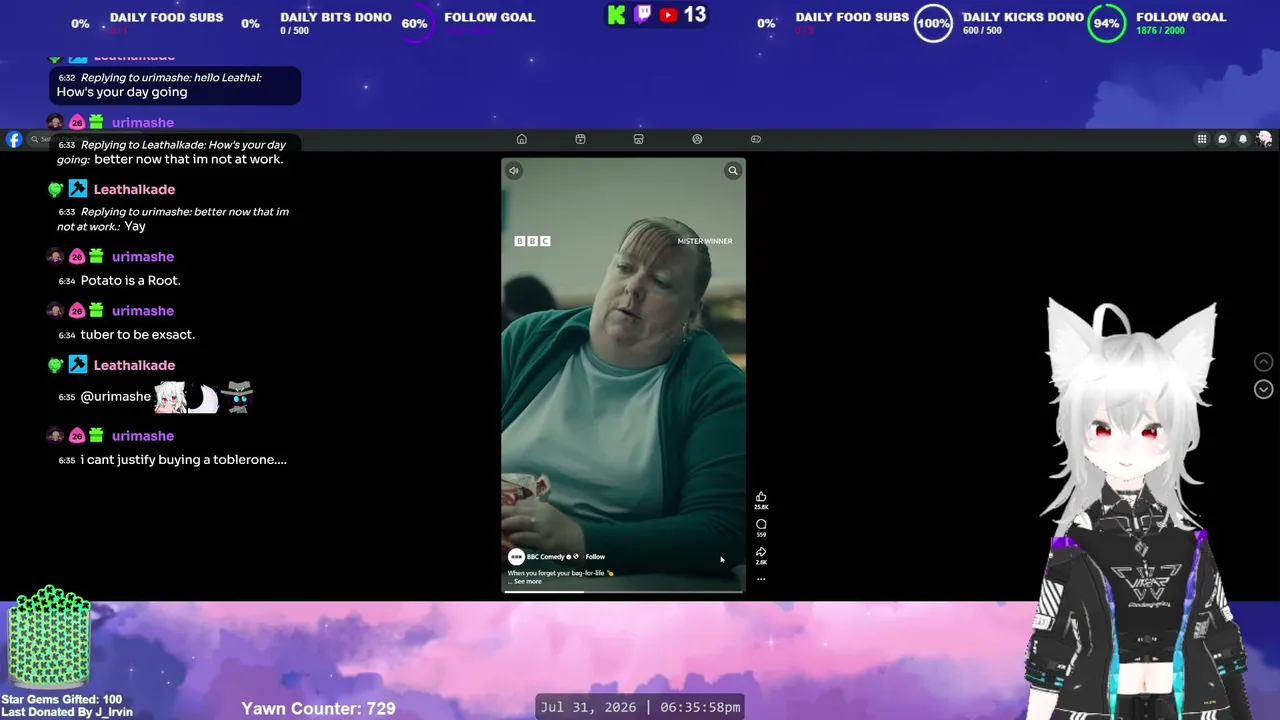Click the "Potato is a Root." message
Screen dimensions: 1280x720
131,280
